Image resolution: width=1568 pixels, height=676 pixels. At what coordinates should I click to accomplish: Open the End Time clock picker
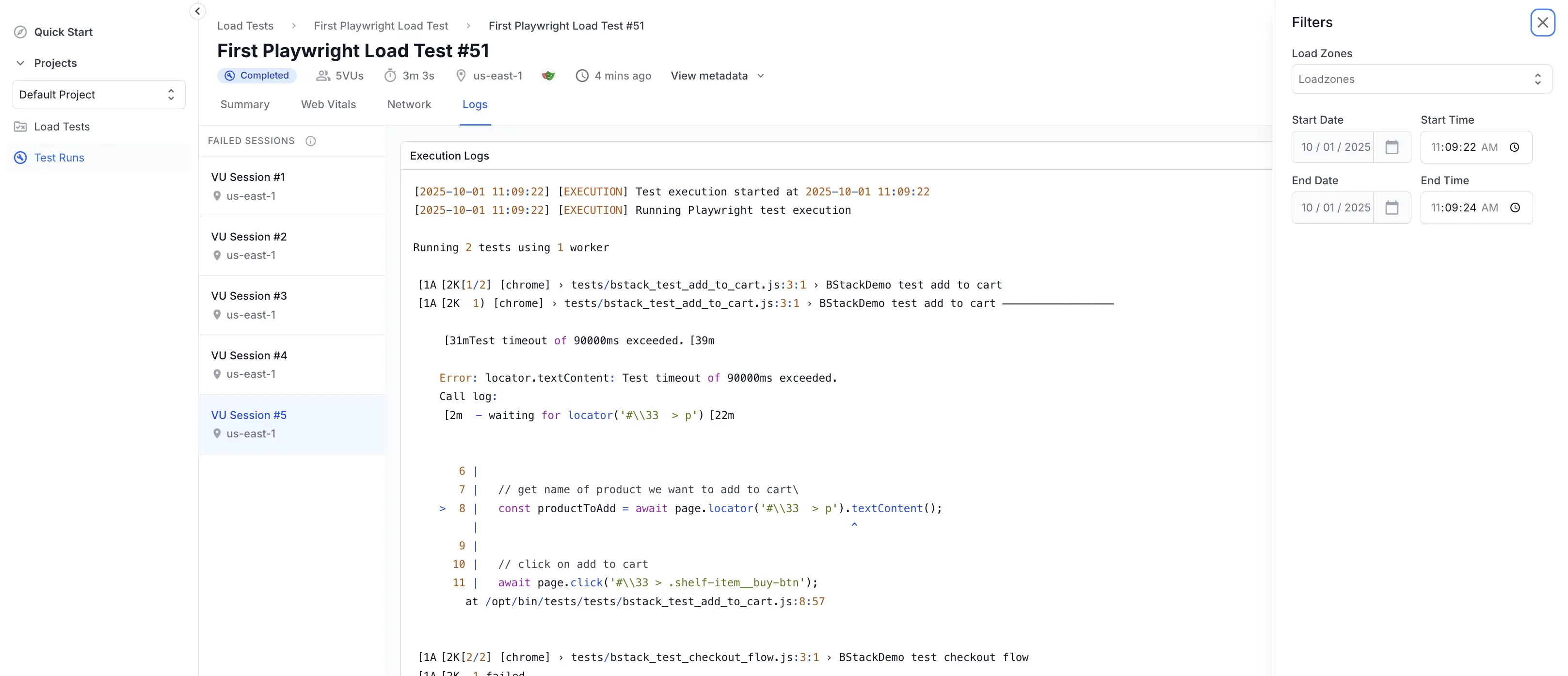1515,208
